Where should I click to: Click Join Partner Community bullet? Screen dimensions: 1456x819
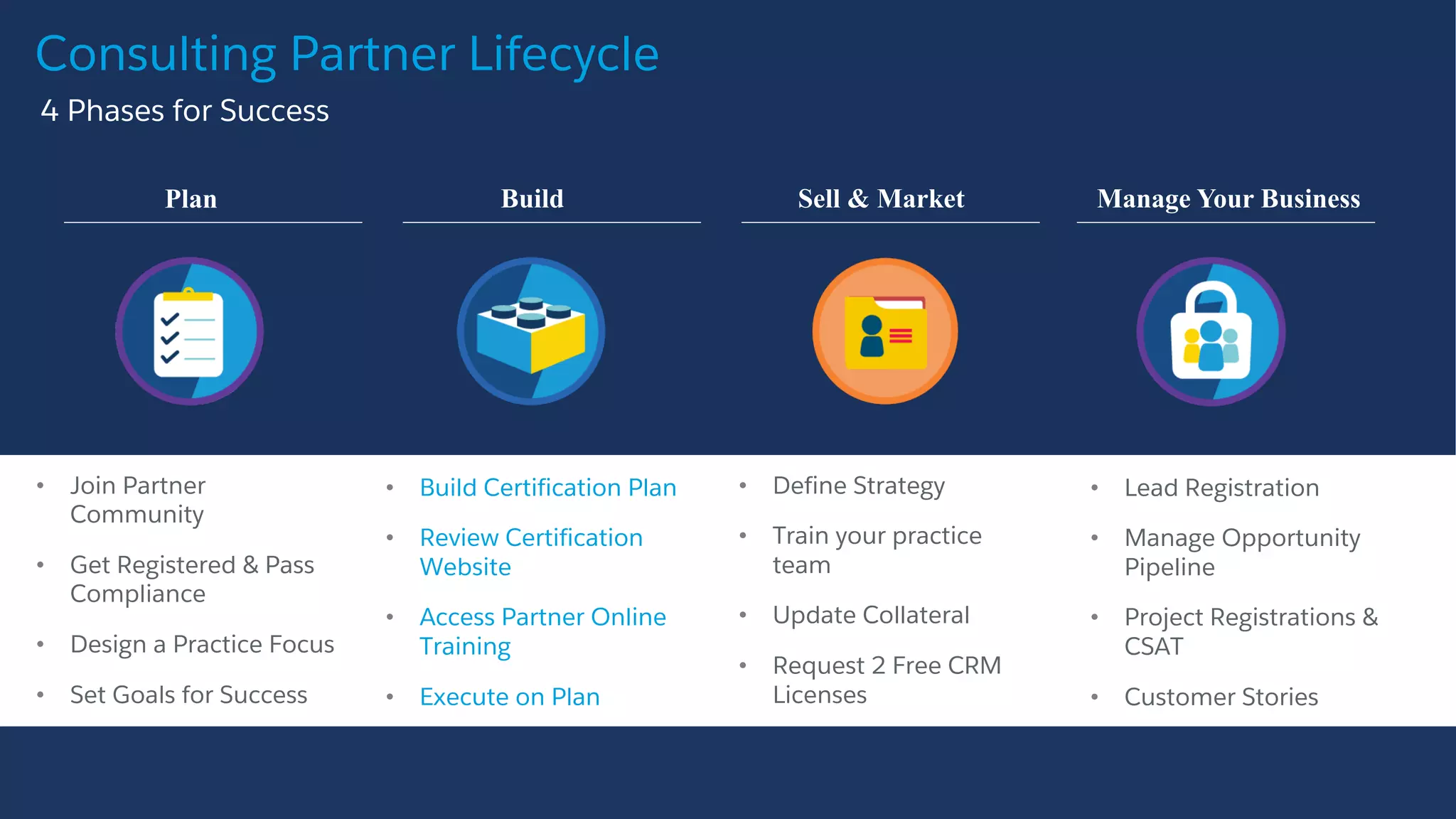coord(138,500)
